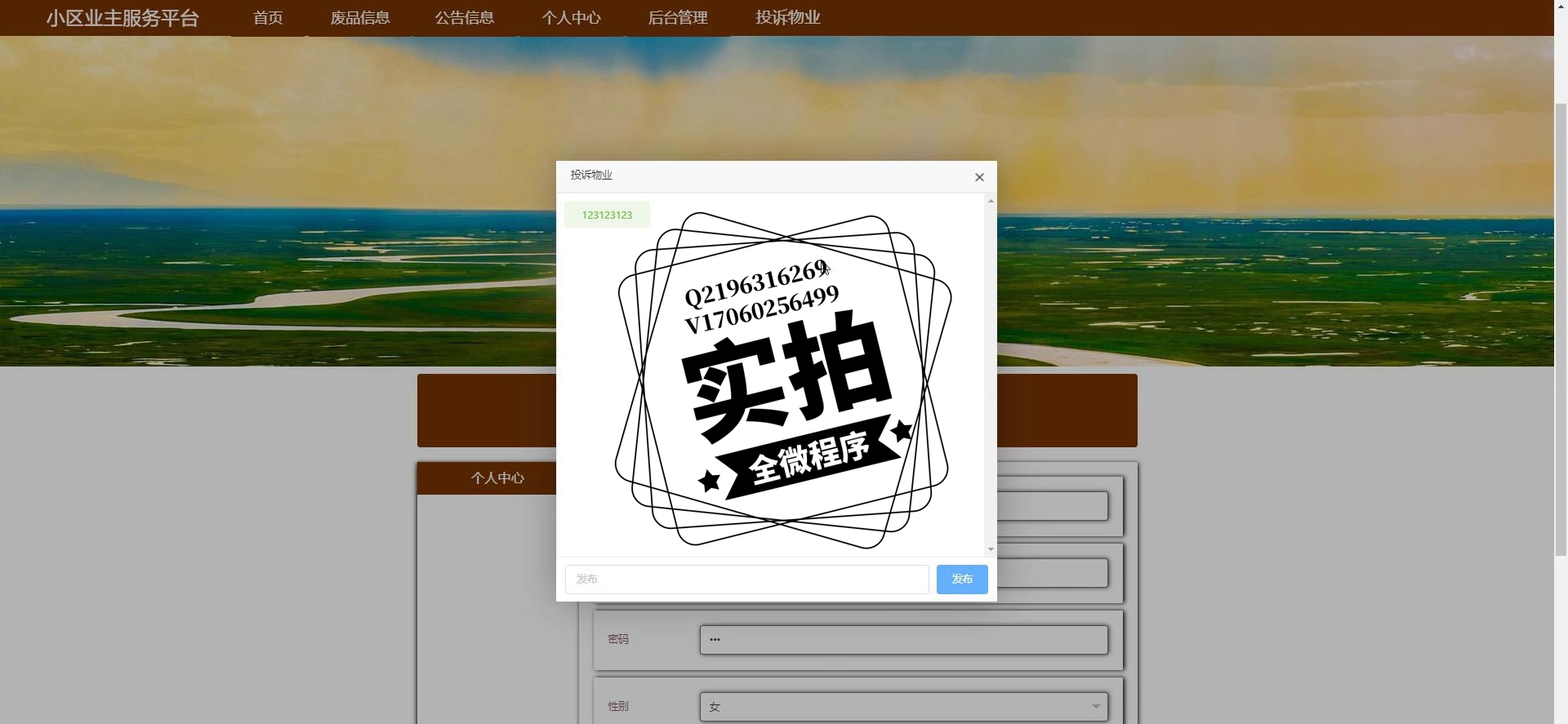Open the 公告信息 navigation item
The image size is (1568, 724).
[x=465, y=18]
